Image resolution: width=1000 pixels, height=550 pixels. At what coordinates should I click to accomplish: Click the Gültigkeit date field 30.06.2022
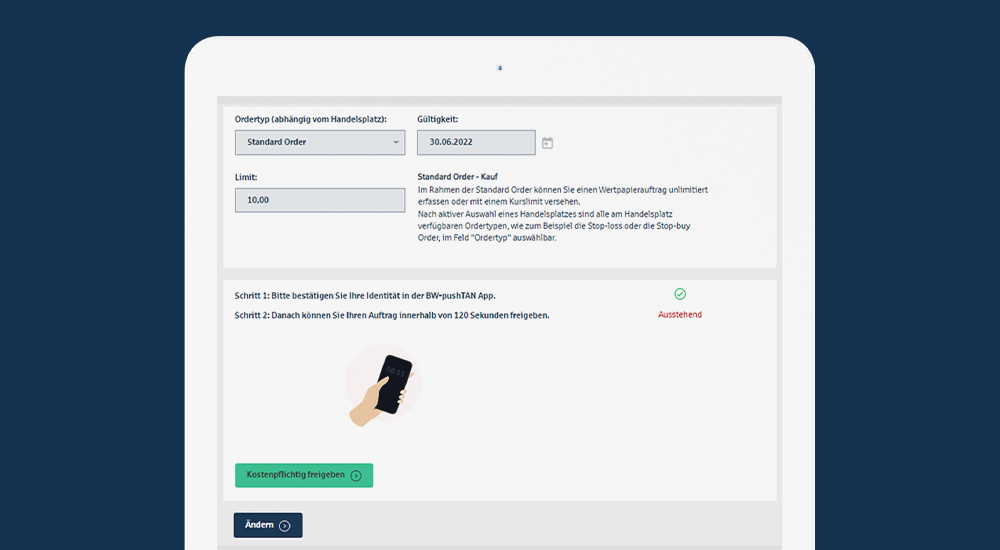point(476,142)
